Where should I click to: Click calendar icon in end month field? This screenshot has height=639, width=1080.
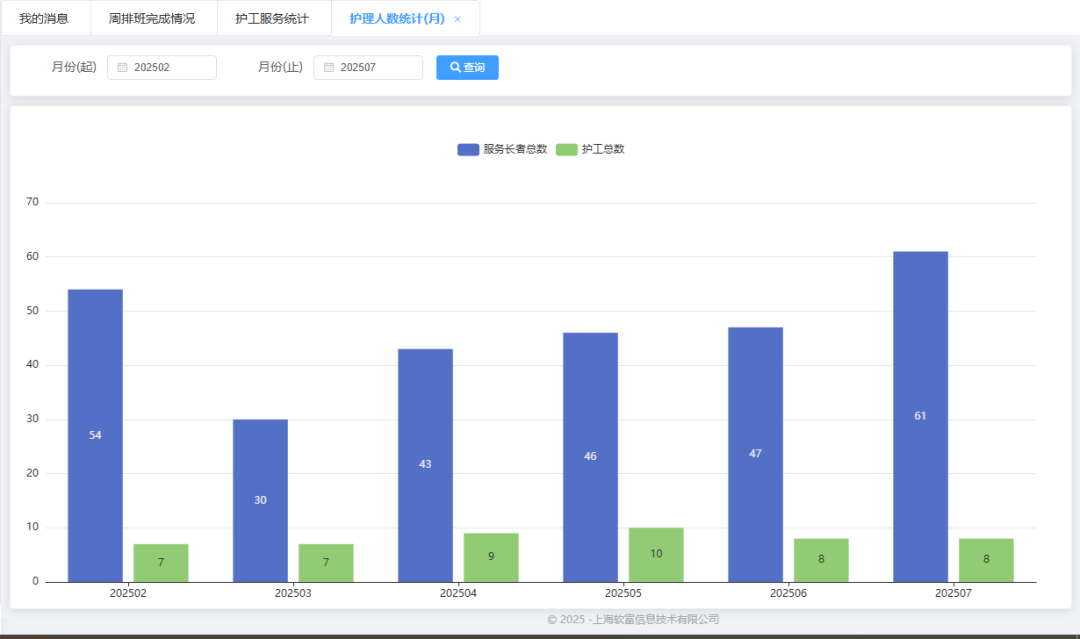tap(329, 68)
